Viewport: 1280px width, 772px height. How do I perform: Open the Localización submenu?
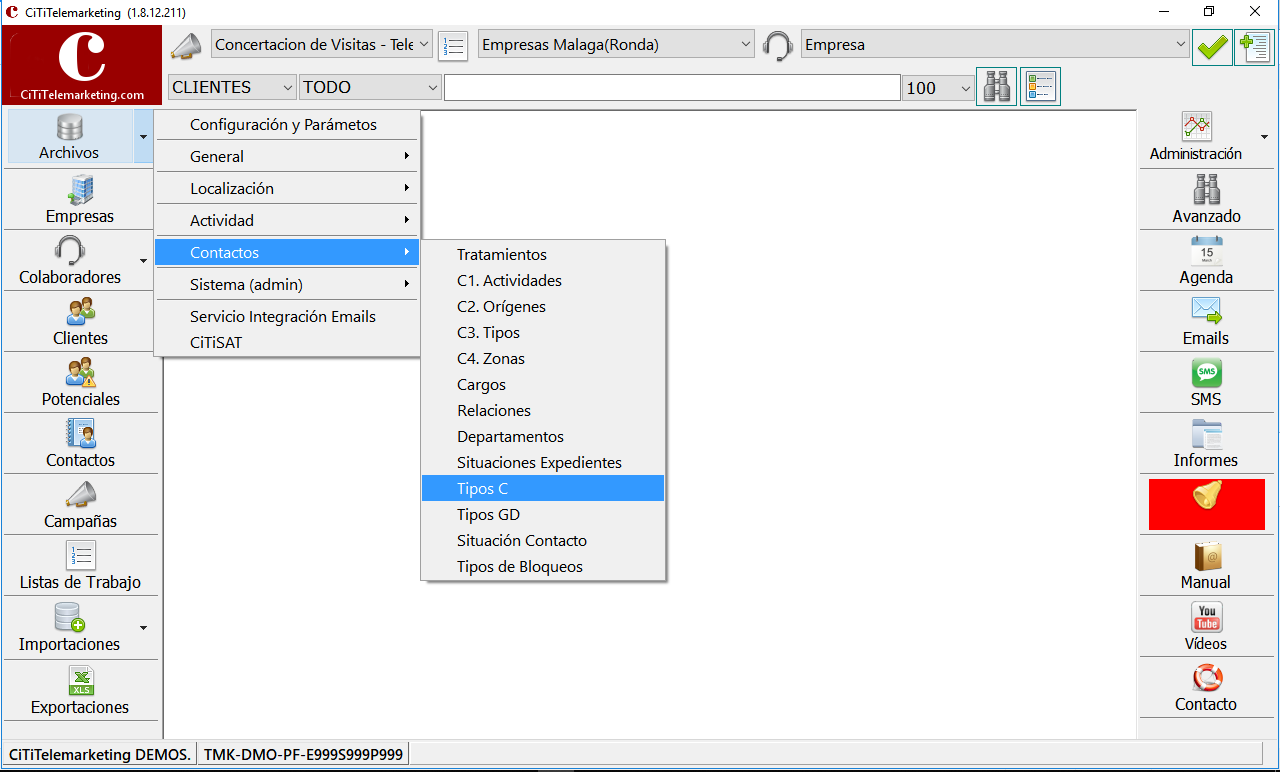287,188
